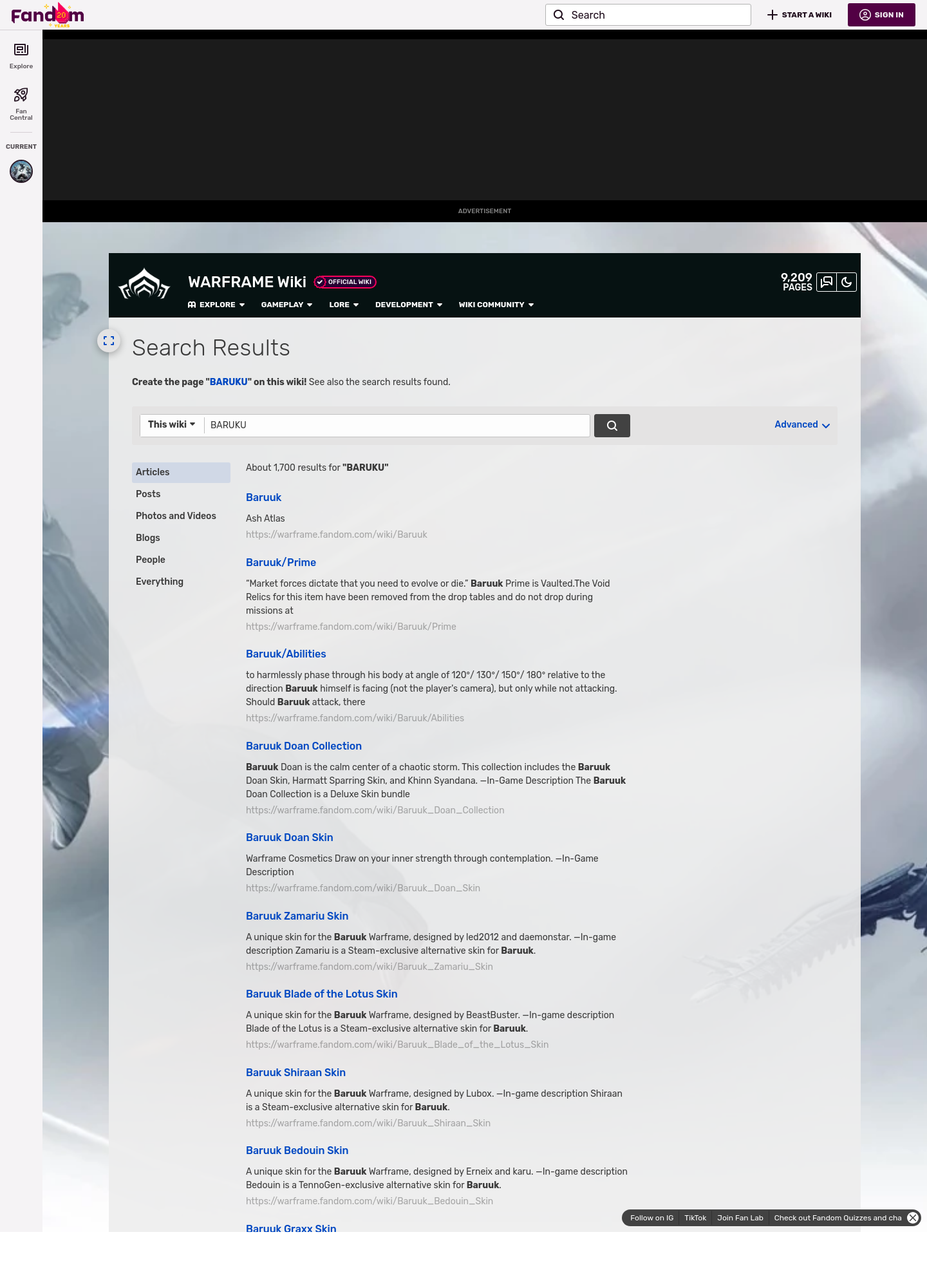Open Fan Central rocket icon
This screenshot has height=1288, width=927.
click(x=21, y=104)
